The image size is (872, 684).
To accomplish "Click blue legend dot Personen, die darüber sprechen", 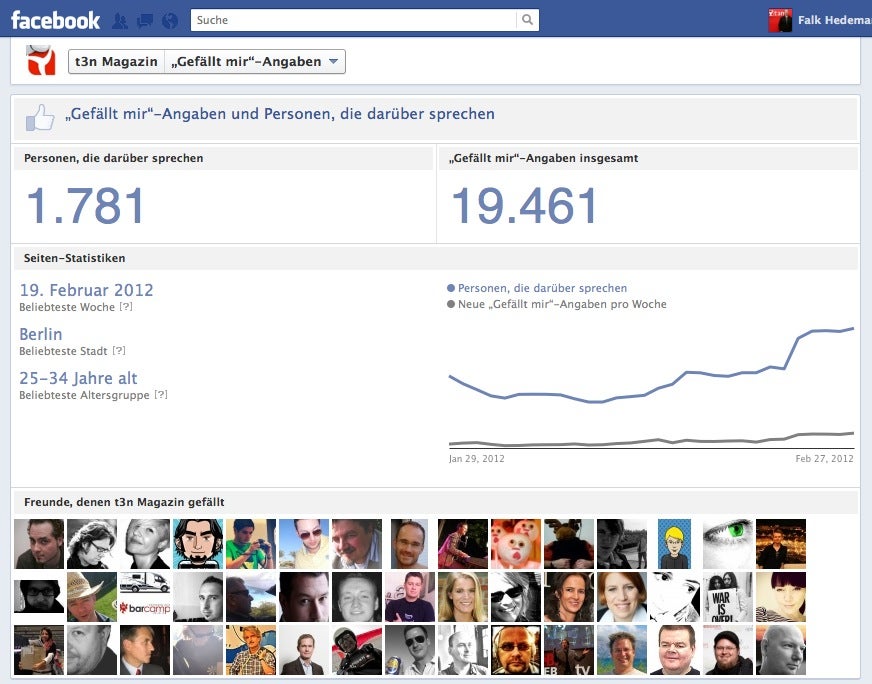I will point(451,288).
